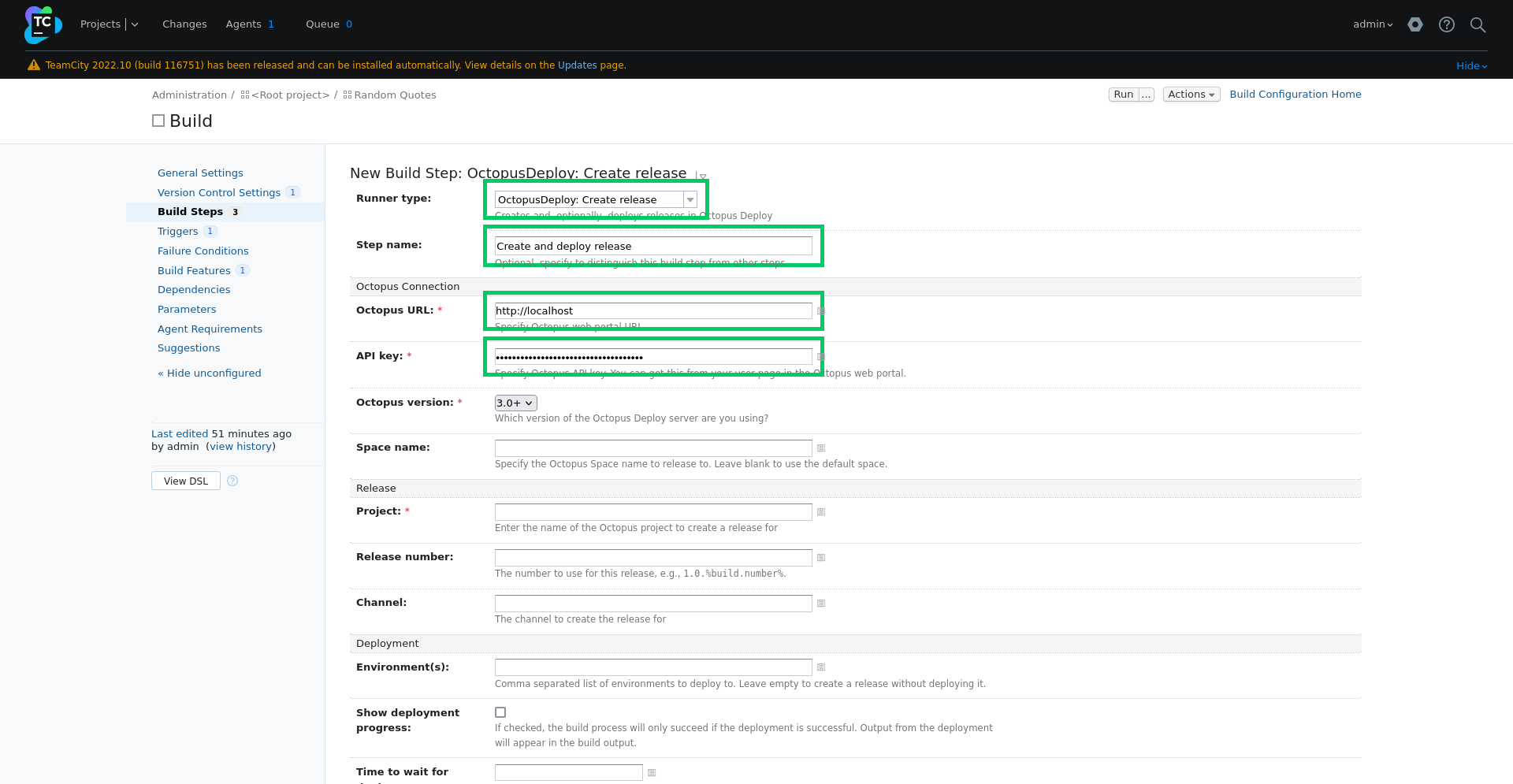Screen dimensions: 1513x784
Task: Click the View DSL help icon
Action: pyautogui.click(x=232, y=481)
